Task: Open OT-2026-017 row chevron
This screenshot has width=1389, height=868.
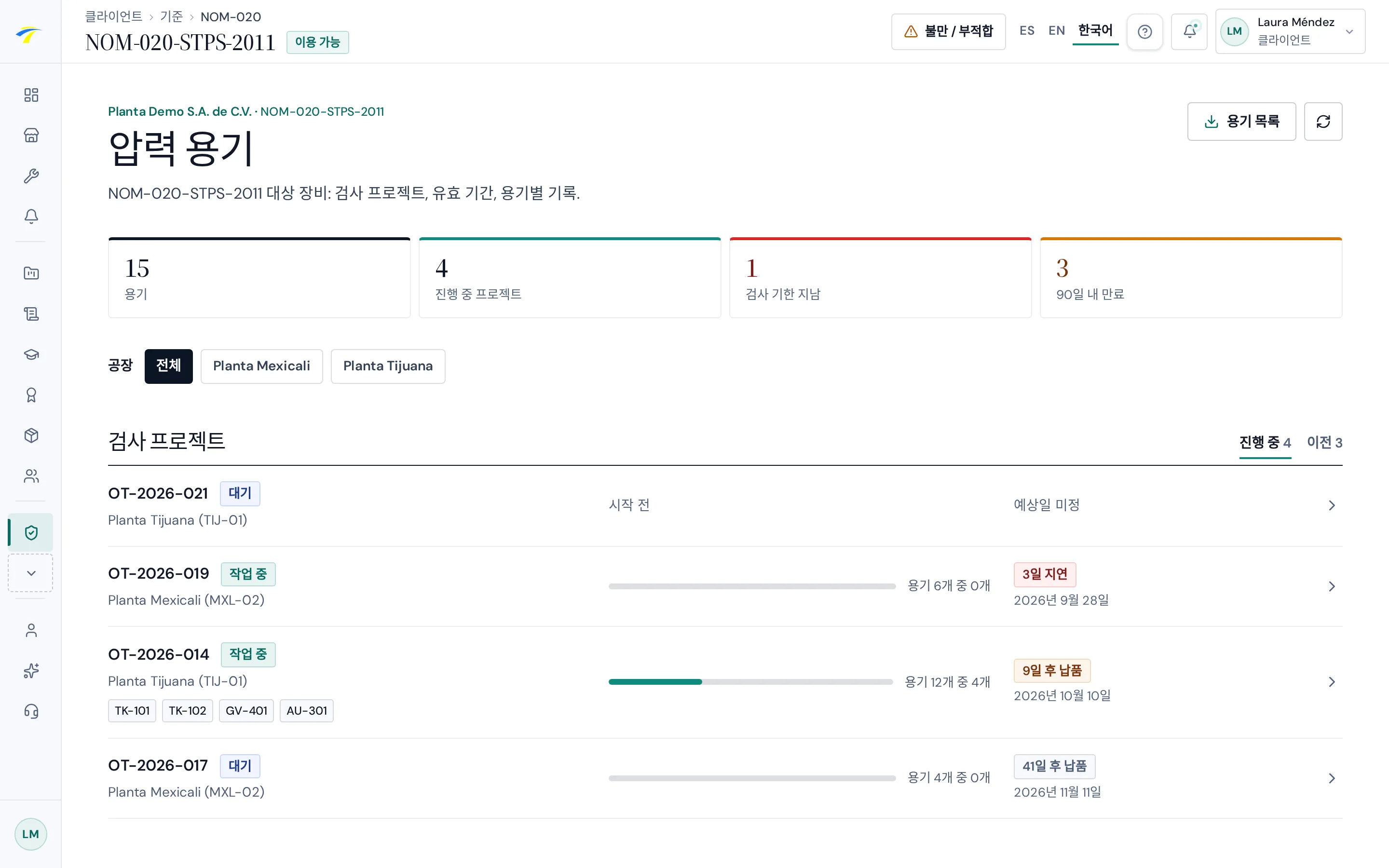Action: pyautogui.click(x=1332, y=778)
